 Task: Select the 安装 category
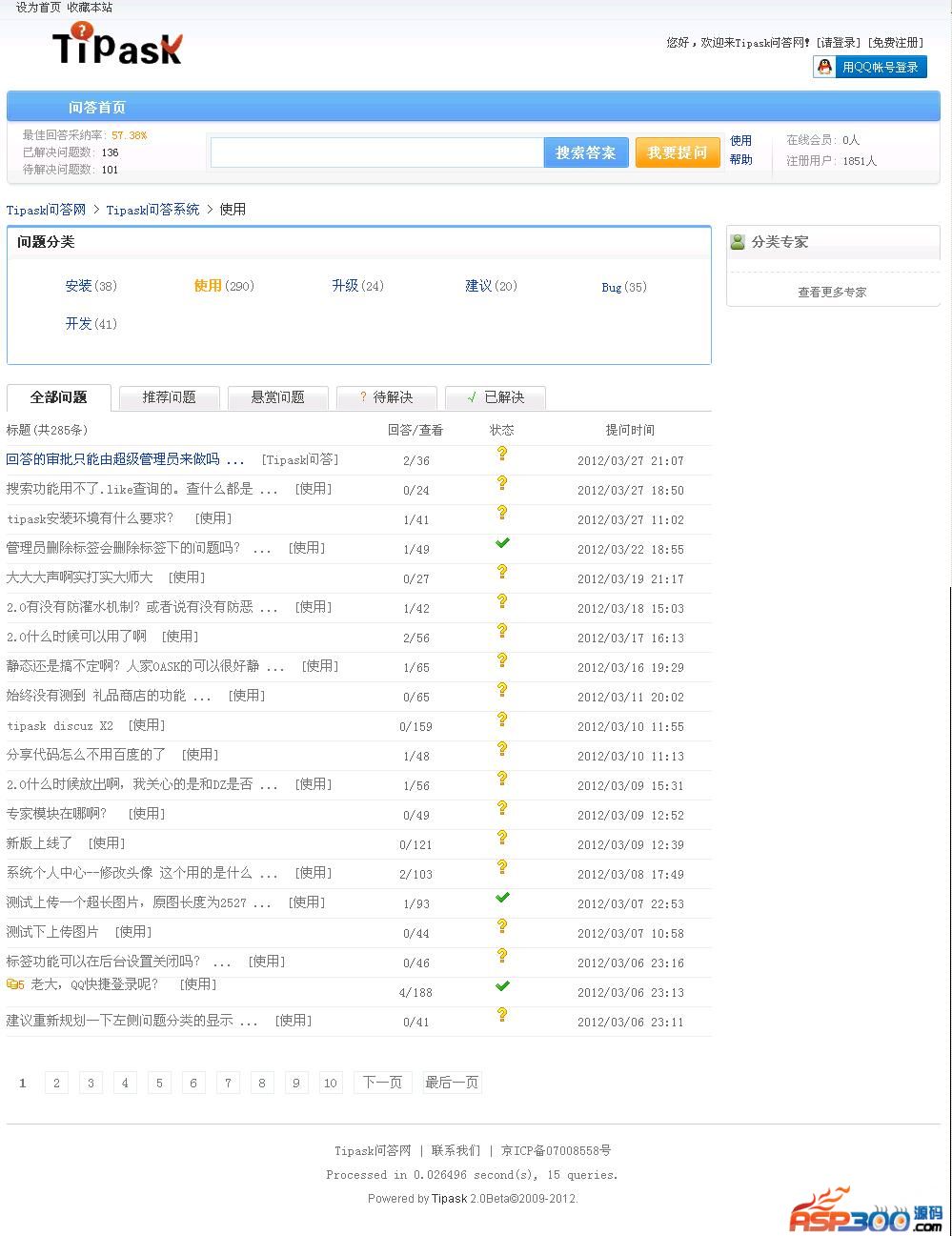pyautogui.click(x=78, y=286)
